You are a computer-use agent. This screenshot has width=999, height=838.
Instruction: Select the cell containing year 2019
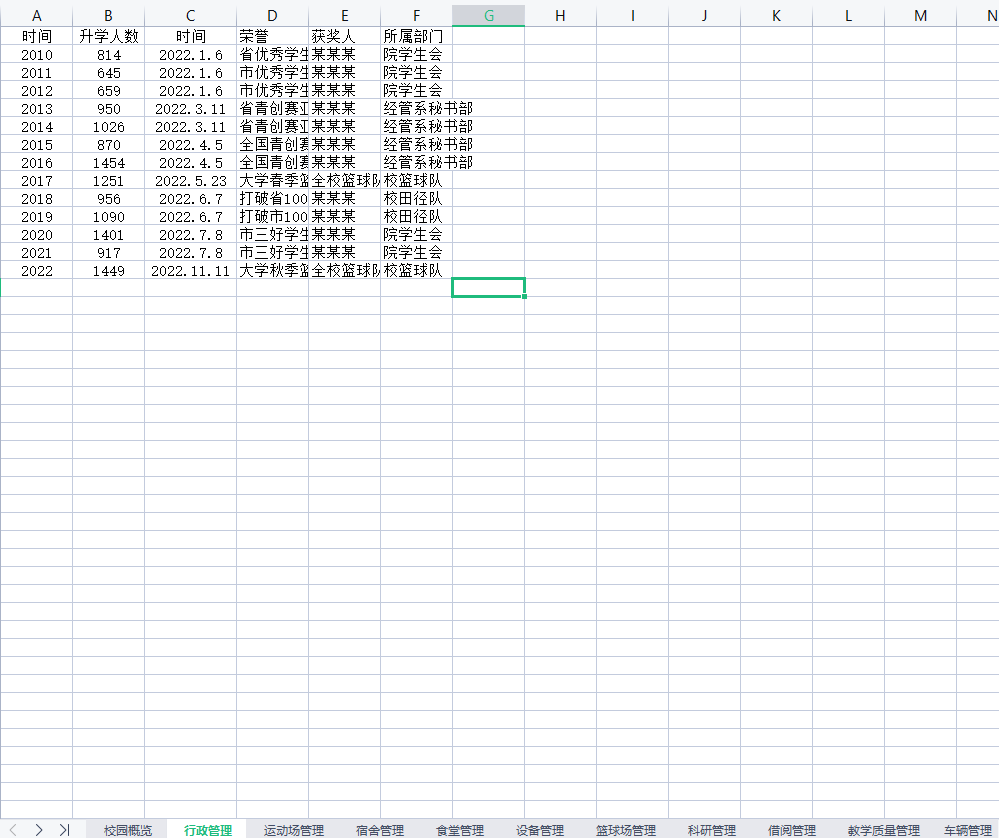(36, 217)
